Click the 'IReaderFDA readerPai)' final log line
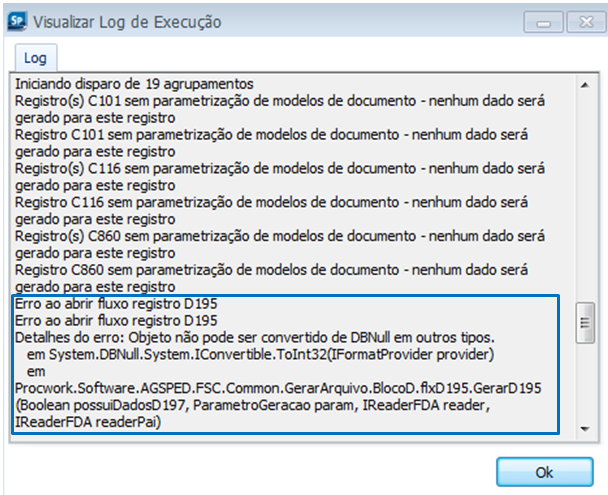This screenshot has height=495, width=608. (91, 423)
